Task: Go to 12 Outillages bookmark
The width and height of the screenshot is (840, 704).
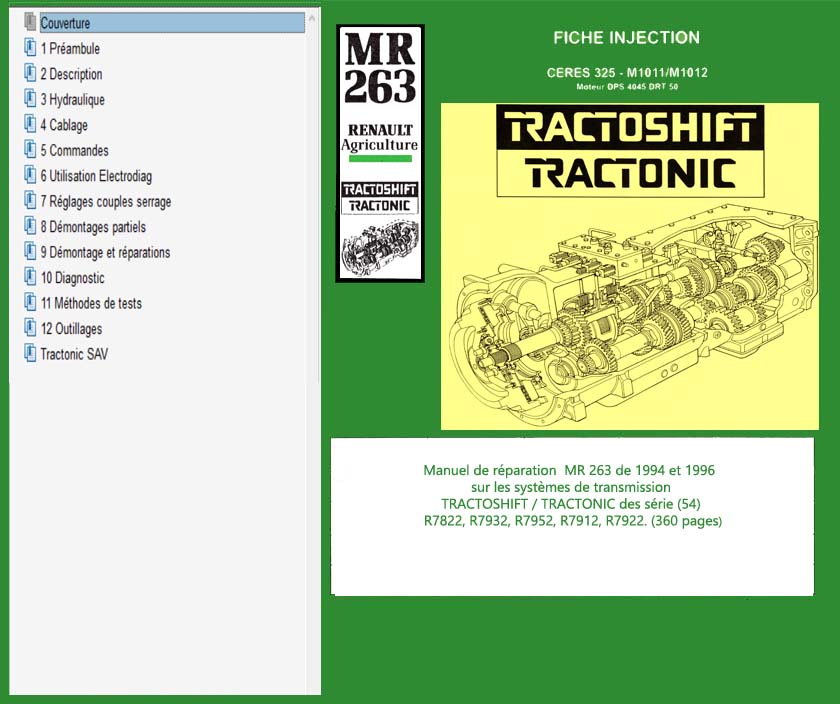Action: pos(71,328)
